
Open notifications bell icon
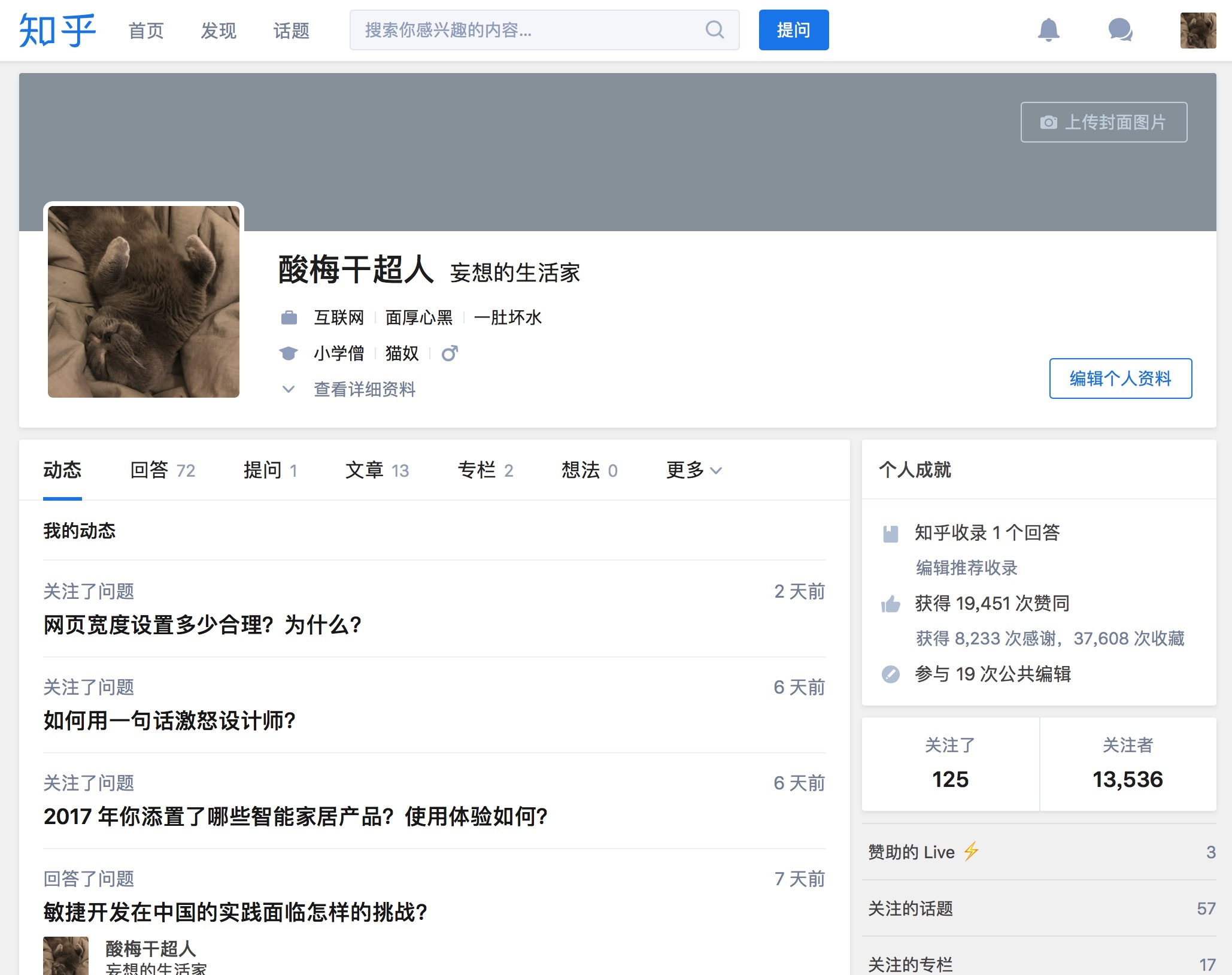[x=1048, y=29]
